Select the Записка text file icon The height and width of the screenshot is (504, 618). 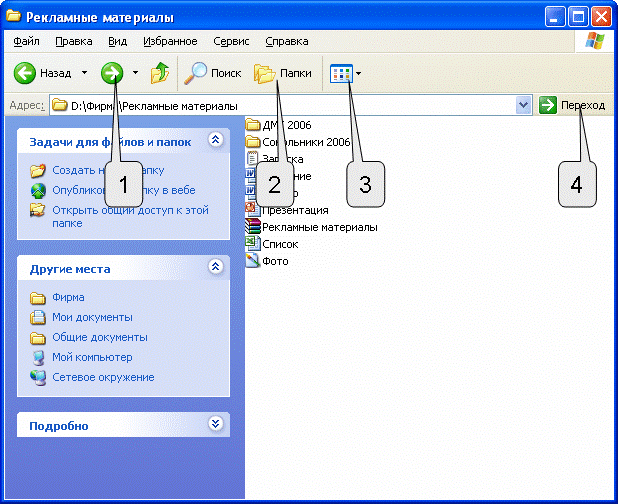pos(252,159)
